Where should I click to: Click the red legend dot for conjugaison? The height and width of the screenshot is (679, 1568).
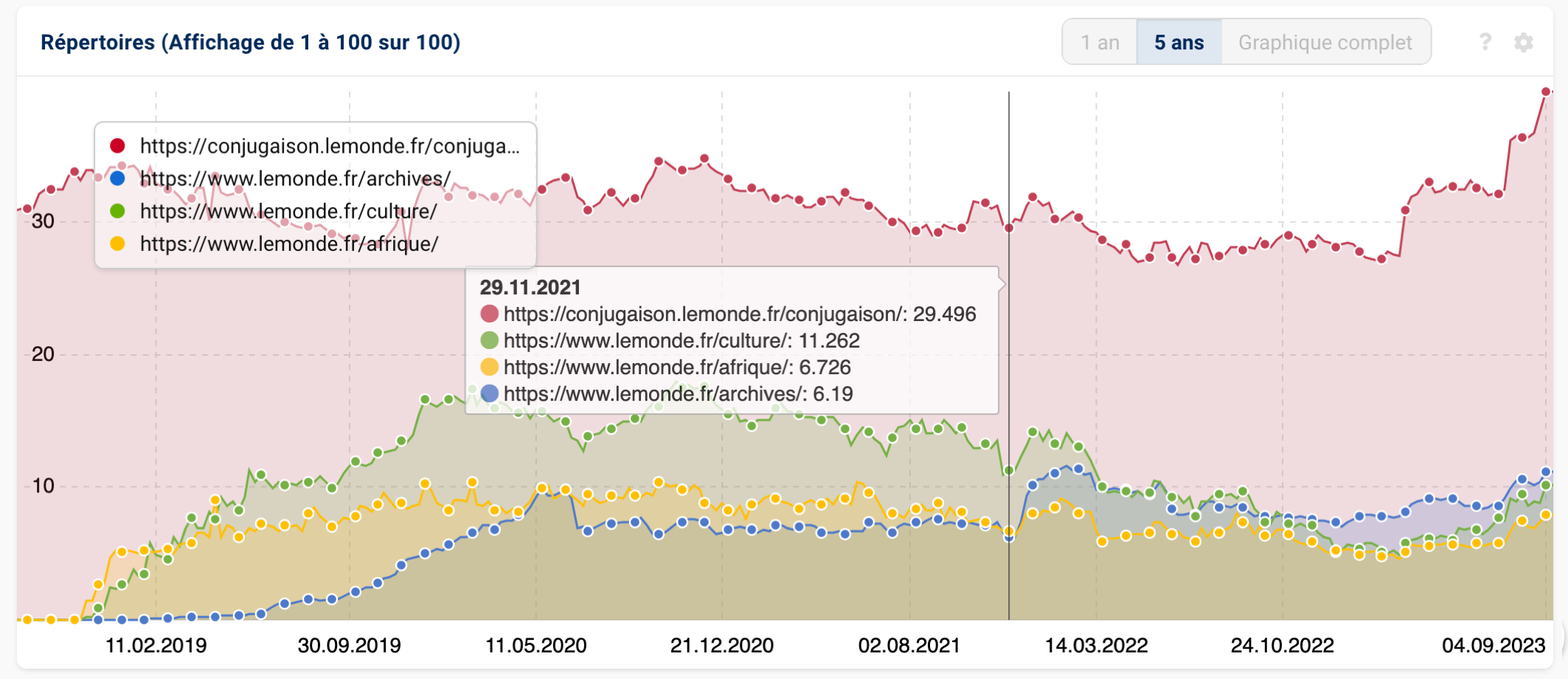click(117, 146)
